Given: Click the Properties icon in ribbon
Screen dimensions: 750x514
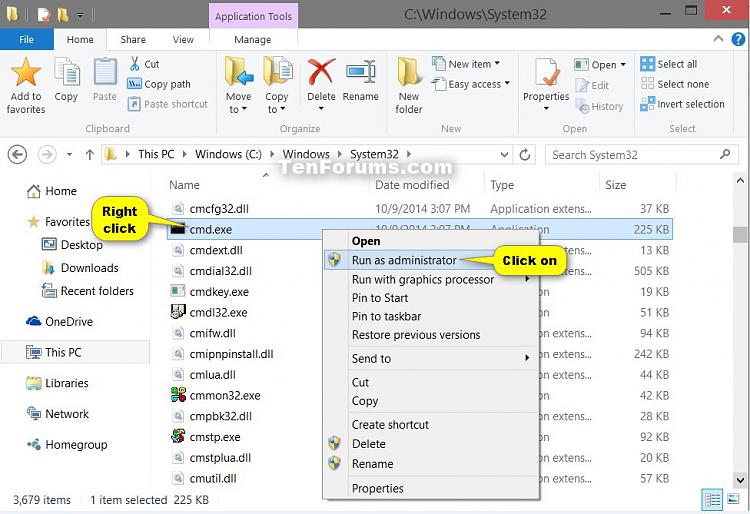Looking at the screenshot, I should click(x=546, y=72).
